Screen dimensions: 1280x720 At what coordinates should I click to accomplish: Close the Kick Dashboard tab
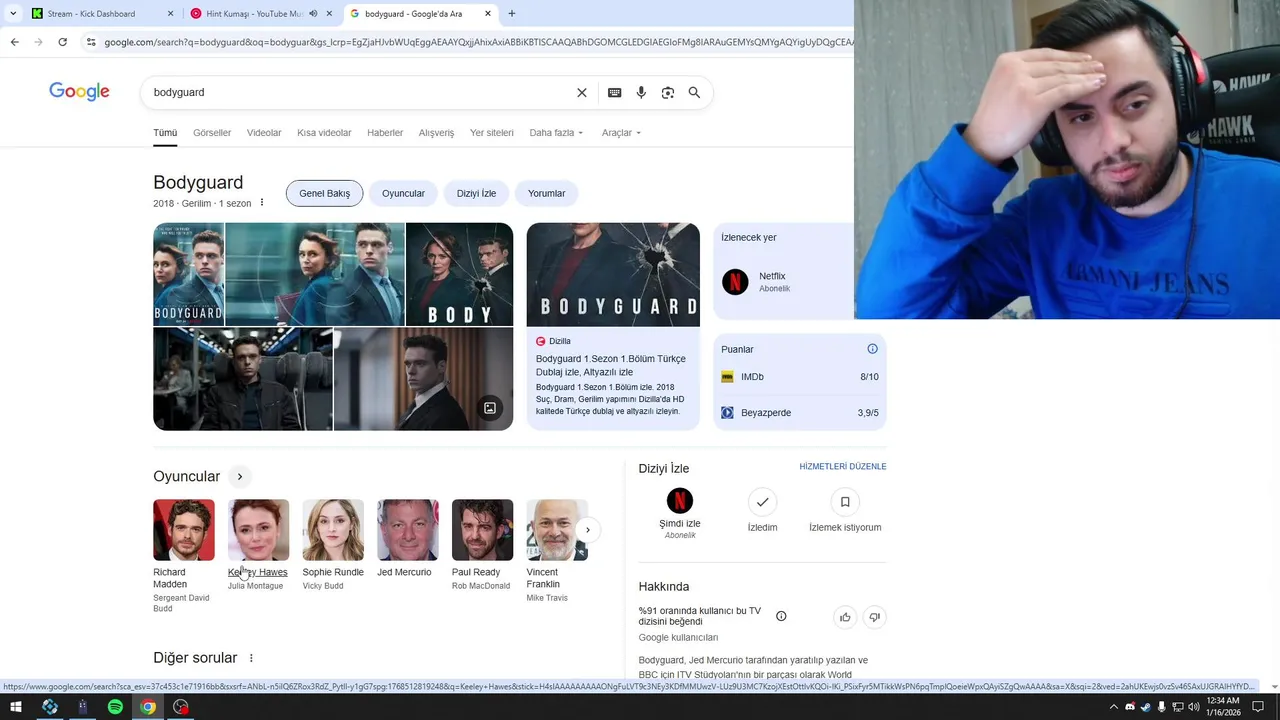pyautogui.click(x=170, y=14)
